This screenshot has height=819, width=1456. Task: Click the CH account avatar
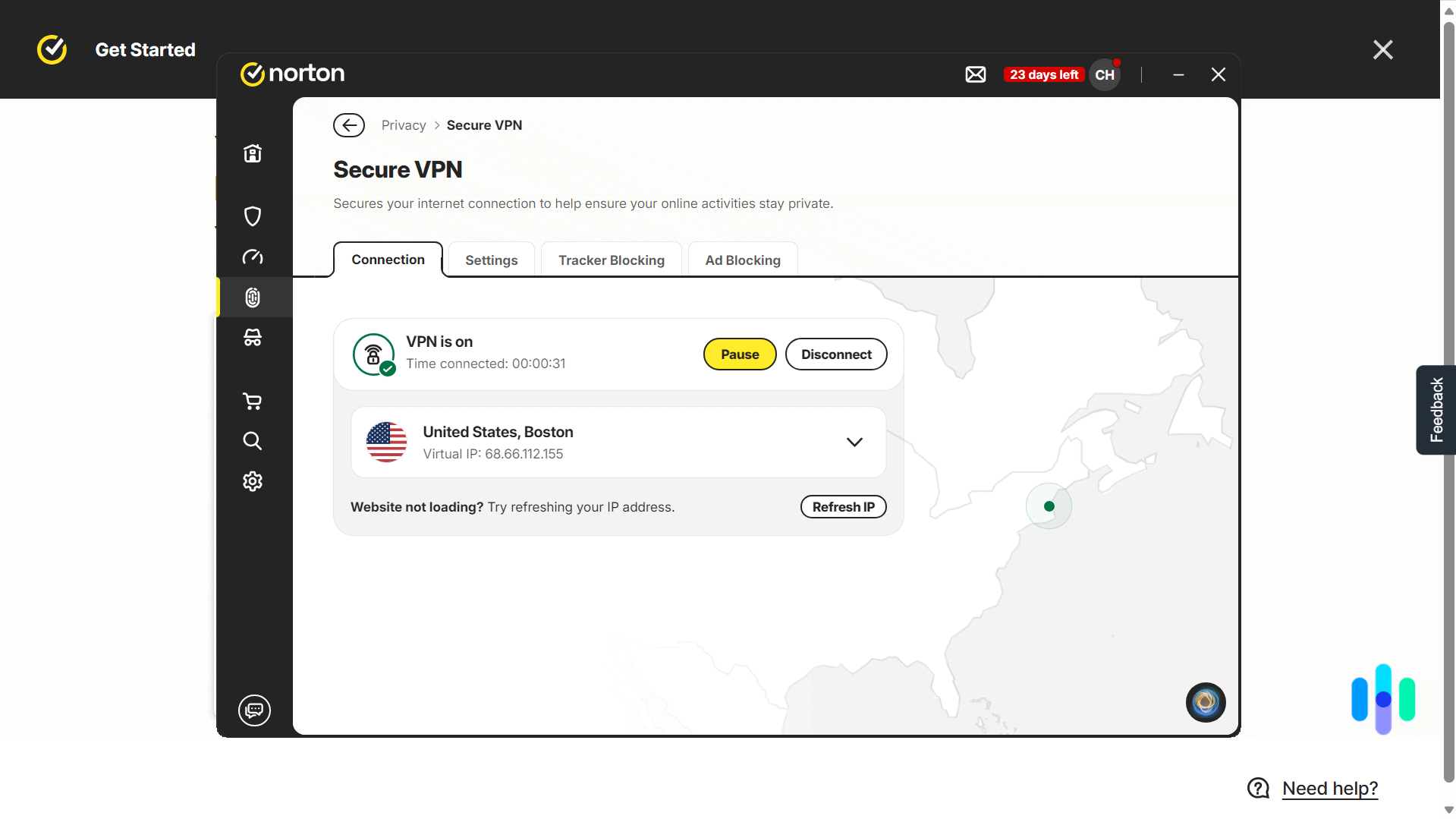pyautogui.click(x=1105, y=74)
